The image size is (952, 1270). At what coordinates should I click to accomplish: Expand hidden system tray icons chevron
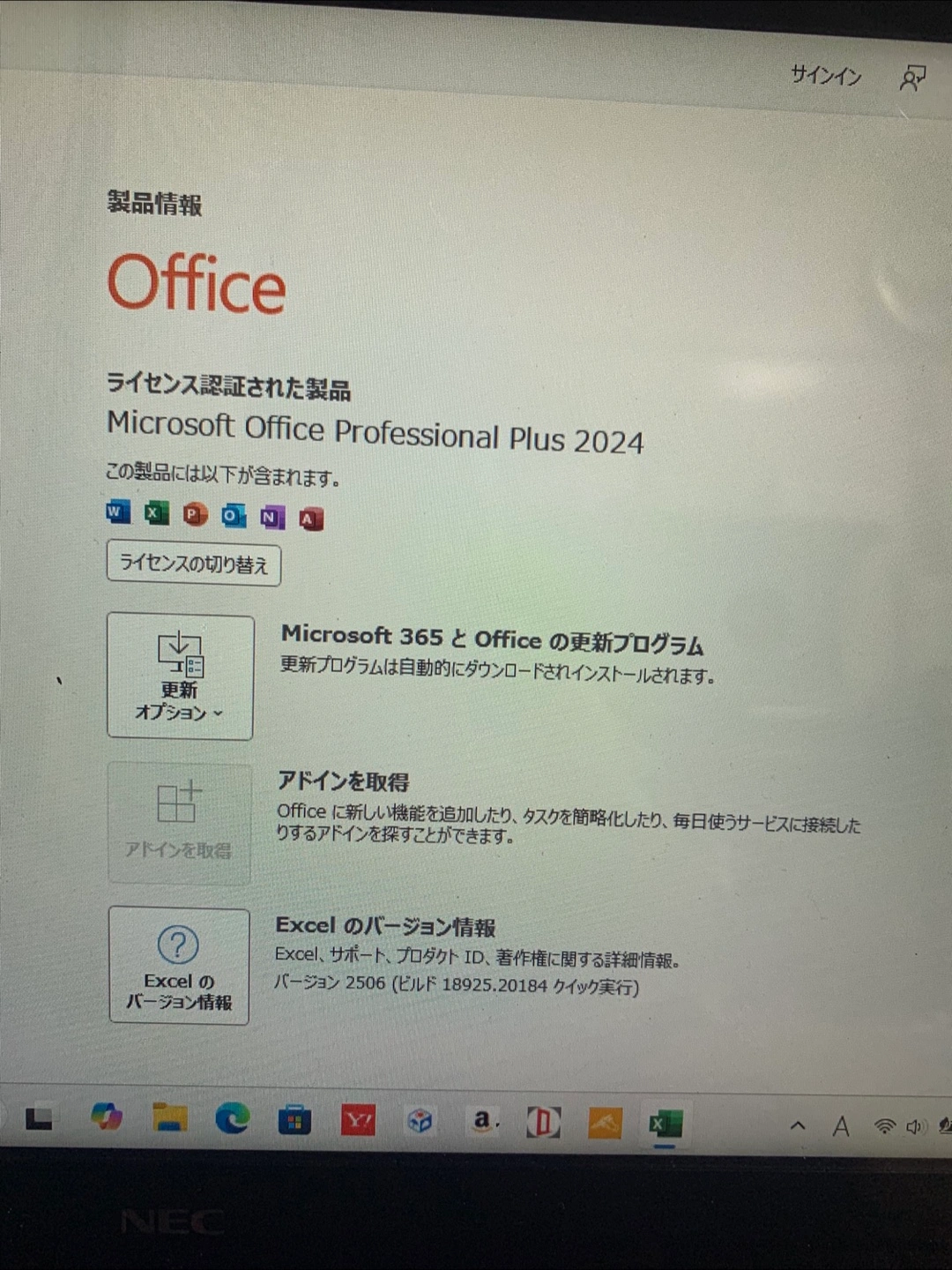pos(798,1125)
